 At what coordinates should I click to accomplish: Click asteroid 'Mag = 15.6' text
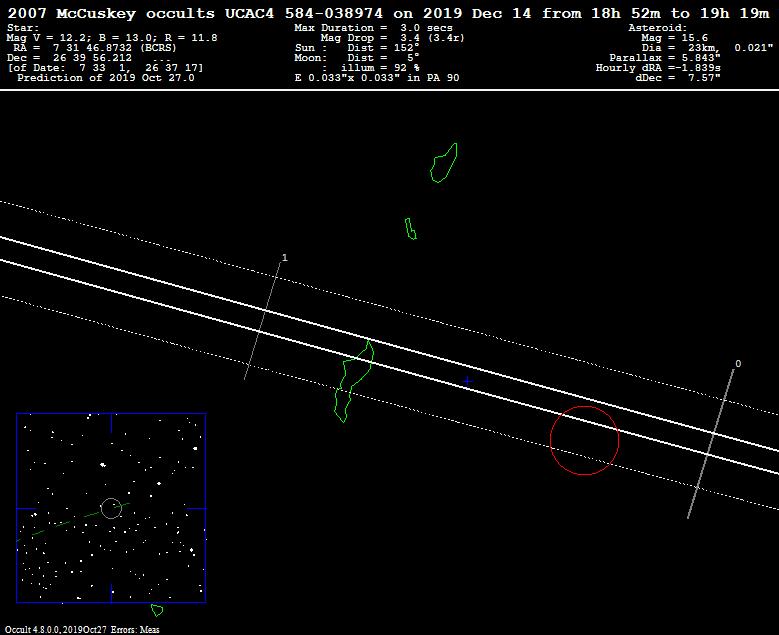(x=674, y=38)
